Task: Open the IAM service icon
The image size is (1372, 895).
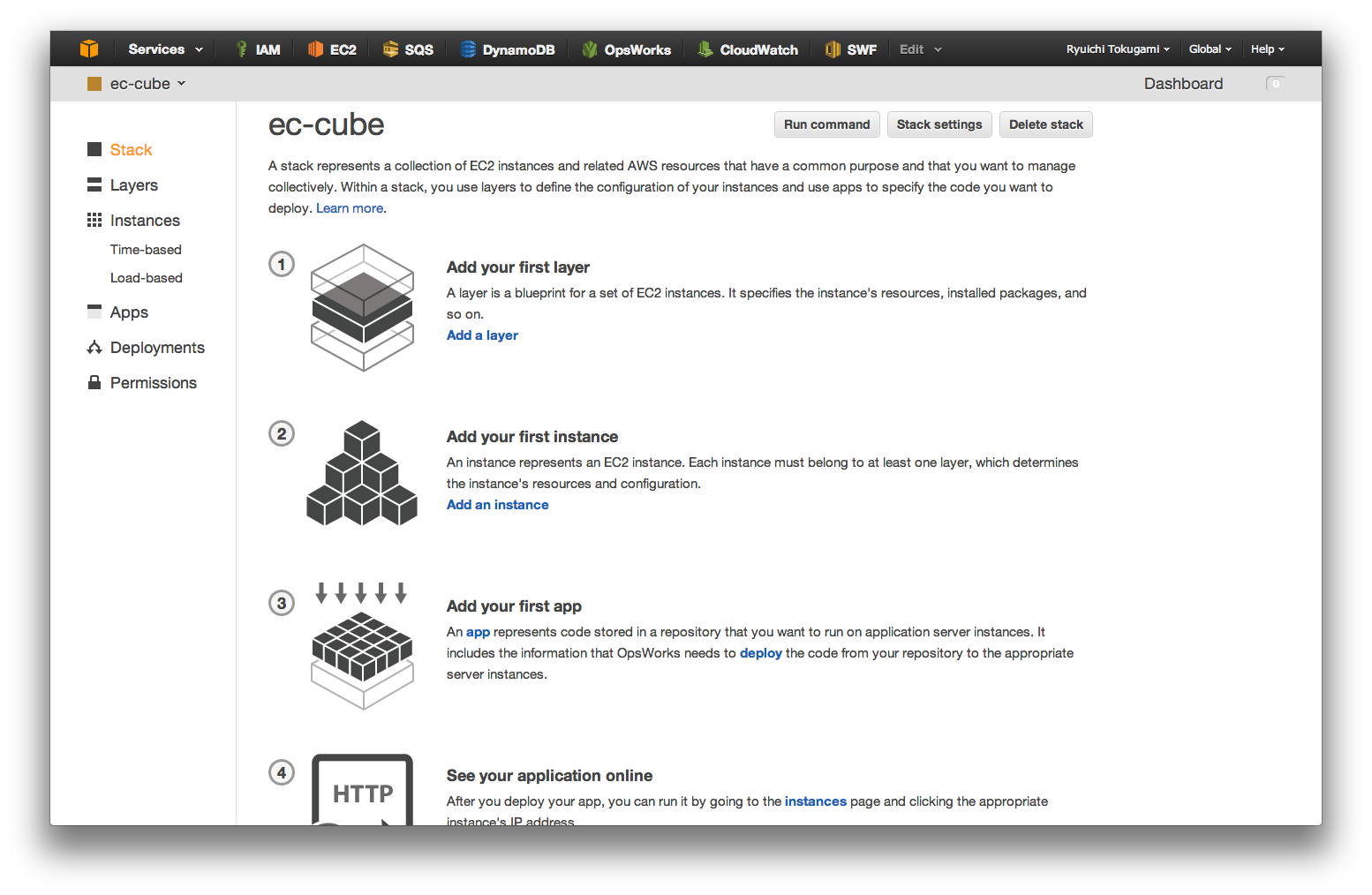Action: 257,49
